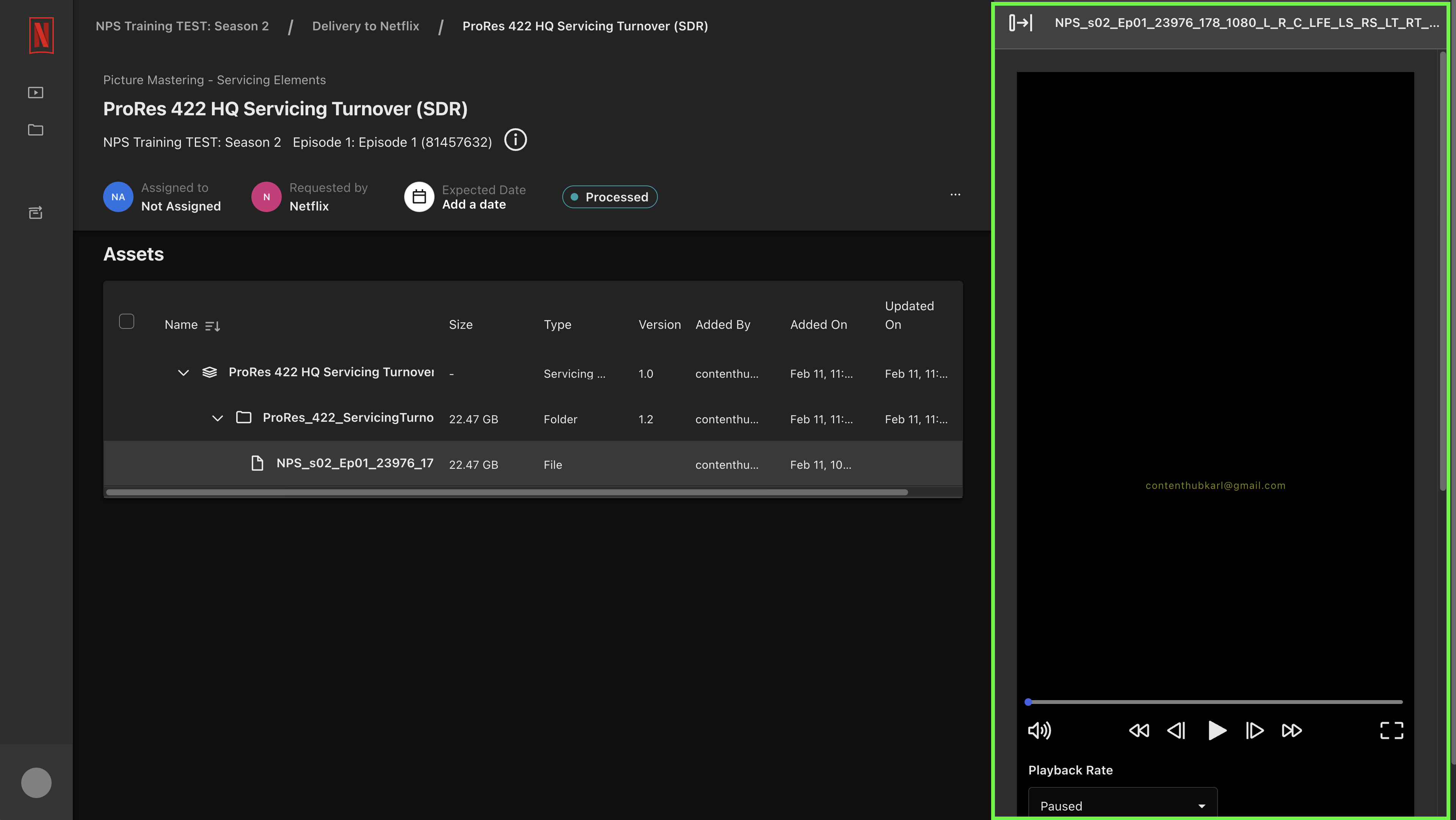
Task: Go to Delivery to Netflix breadcrumb
Action: [x=366, y=26]
